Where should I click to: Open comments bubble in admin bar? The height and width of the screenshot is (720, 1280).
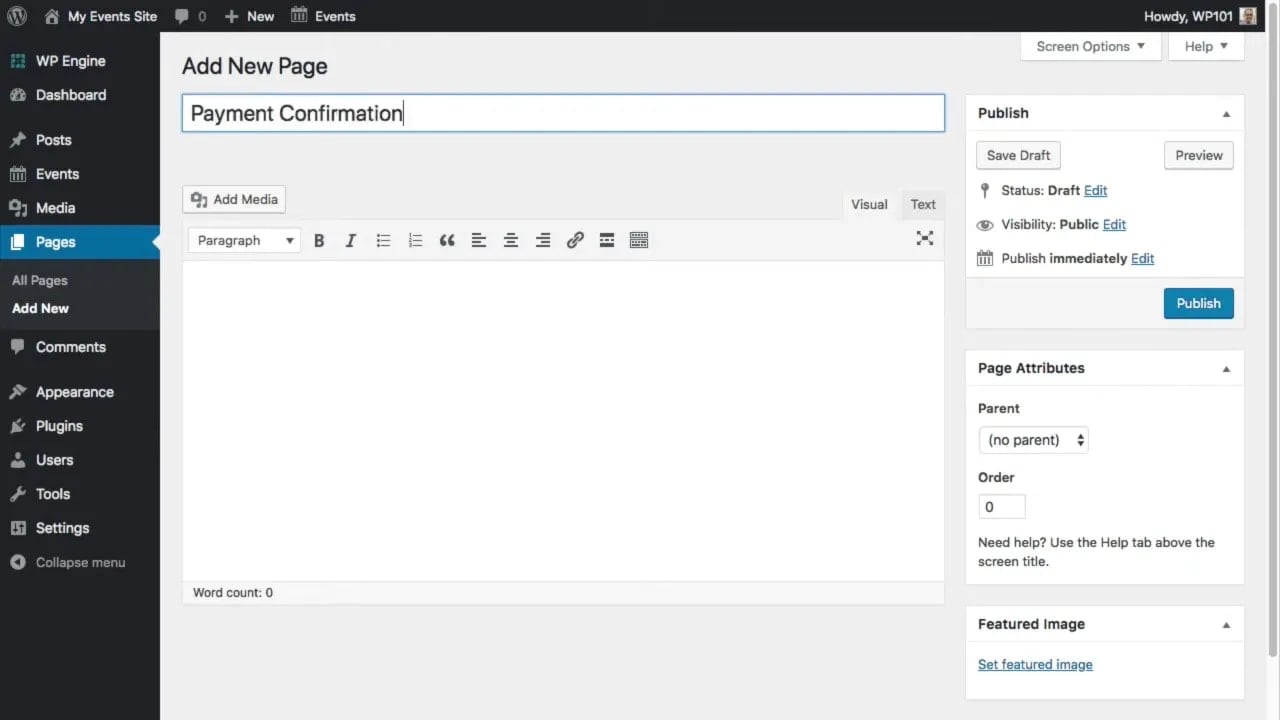click(x=190, y=16)
